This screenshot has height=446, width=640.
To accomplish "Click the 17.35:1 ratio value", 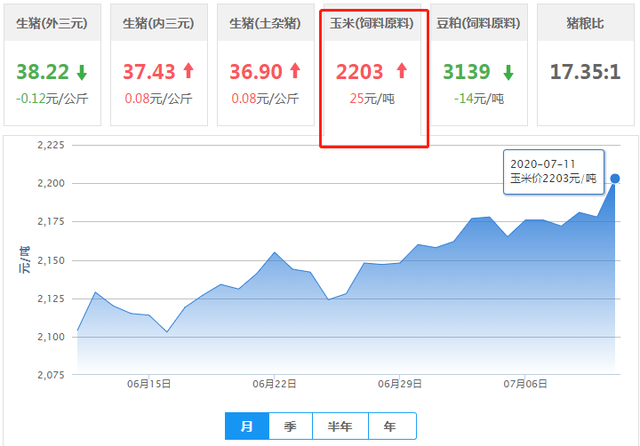I will tap(587, 72).
